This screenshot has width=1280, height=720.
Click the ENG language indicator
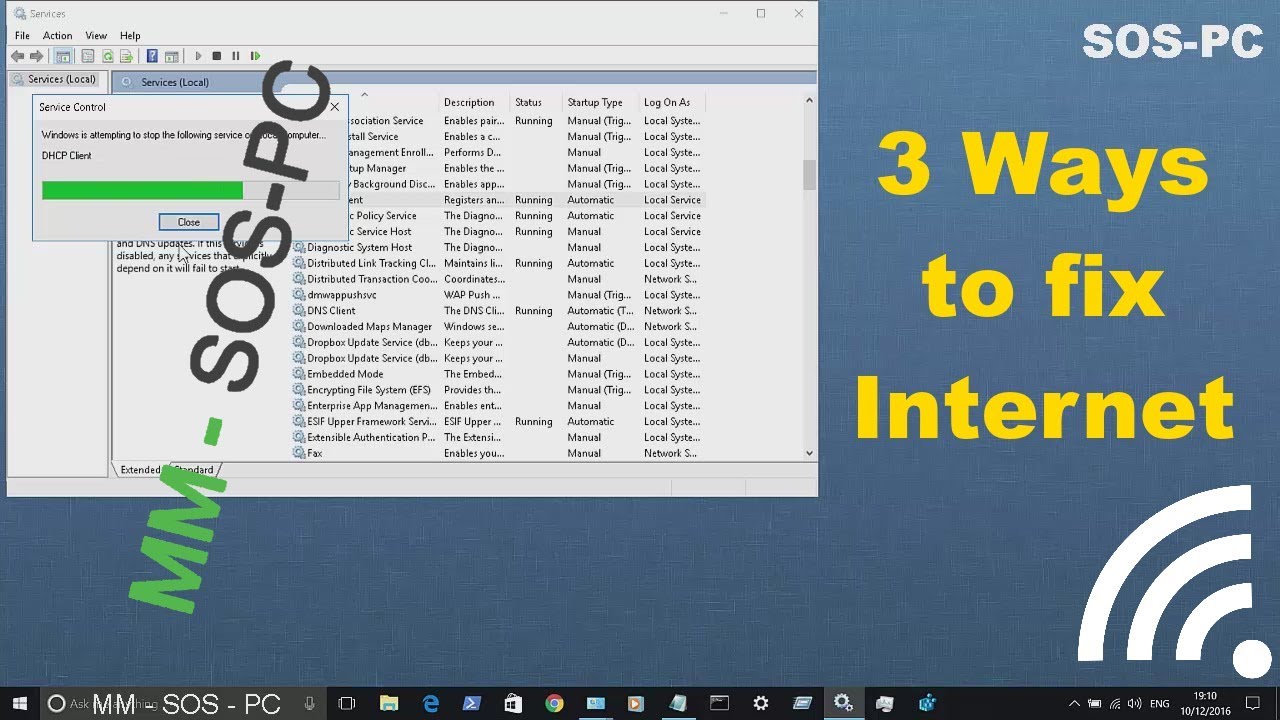click(x=1160, y=704)
